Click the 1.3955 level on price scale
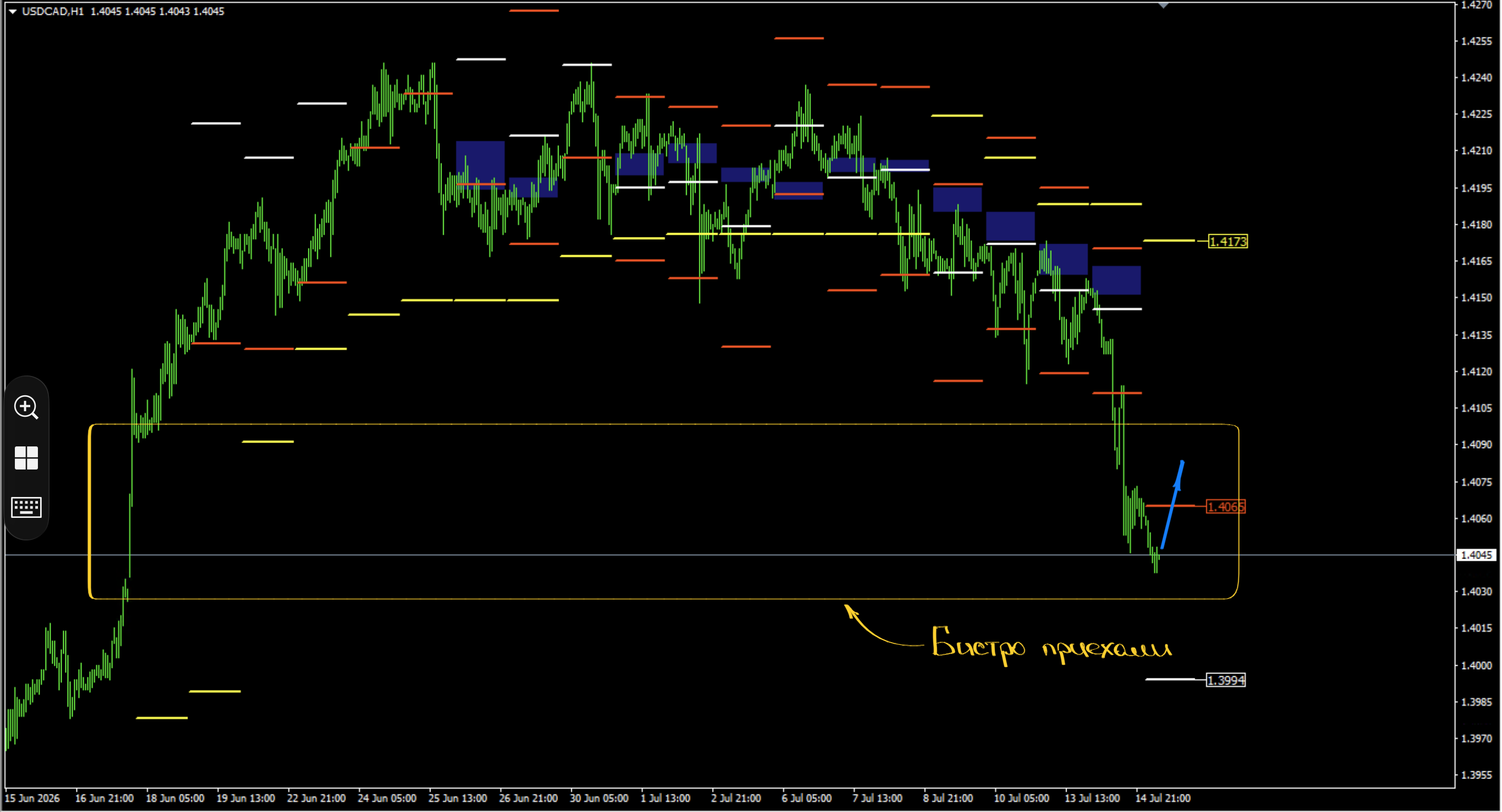 pos(1476,775)
